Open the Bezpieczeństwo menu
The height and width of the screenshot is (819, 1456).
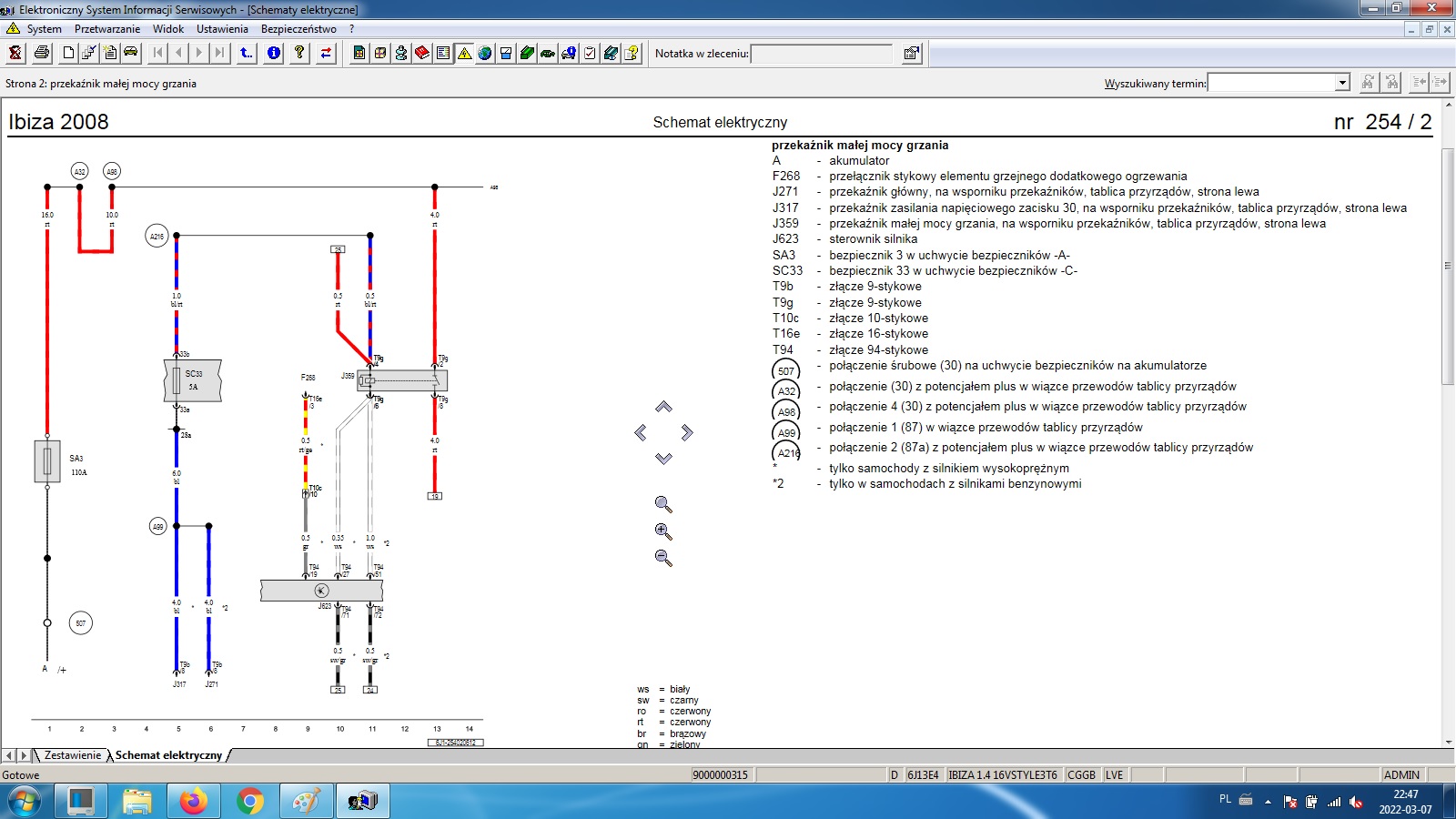click(298, 29)
